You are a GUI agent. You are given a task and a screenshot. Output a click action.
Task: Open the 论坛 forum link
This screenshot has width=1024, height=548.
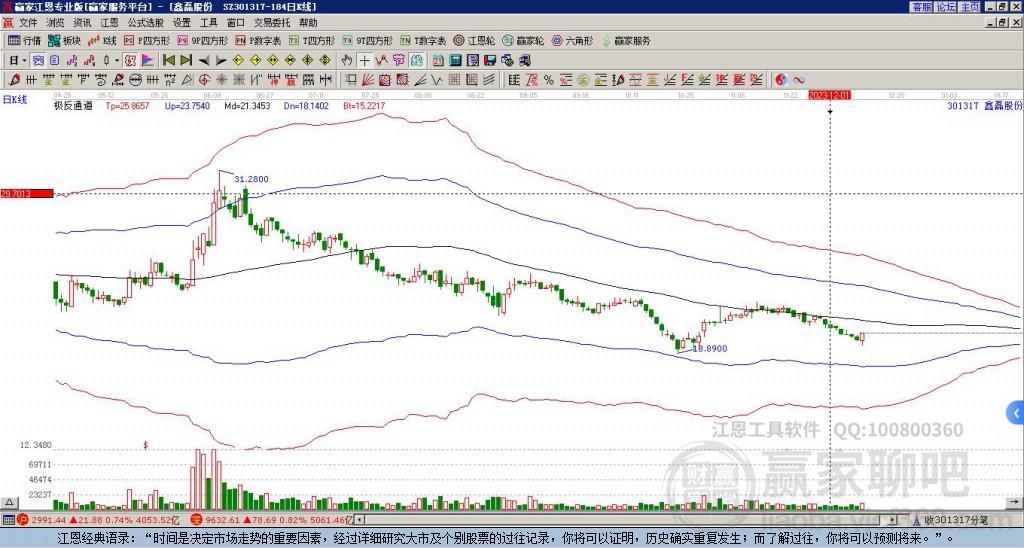[x=946, y=7]
